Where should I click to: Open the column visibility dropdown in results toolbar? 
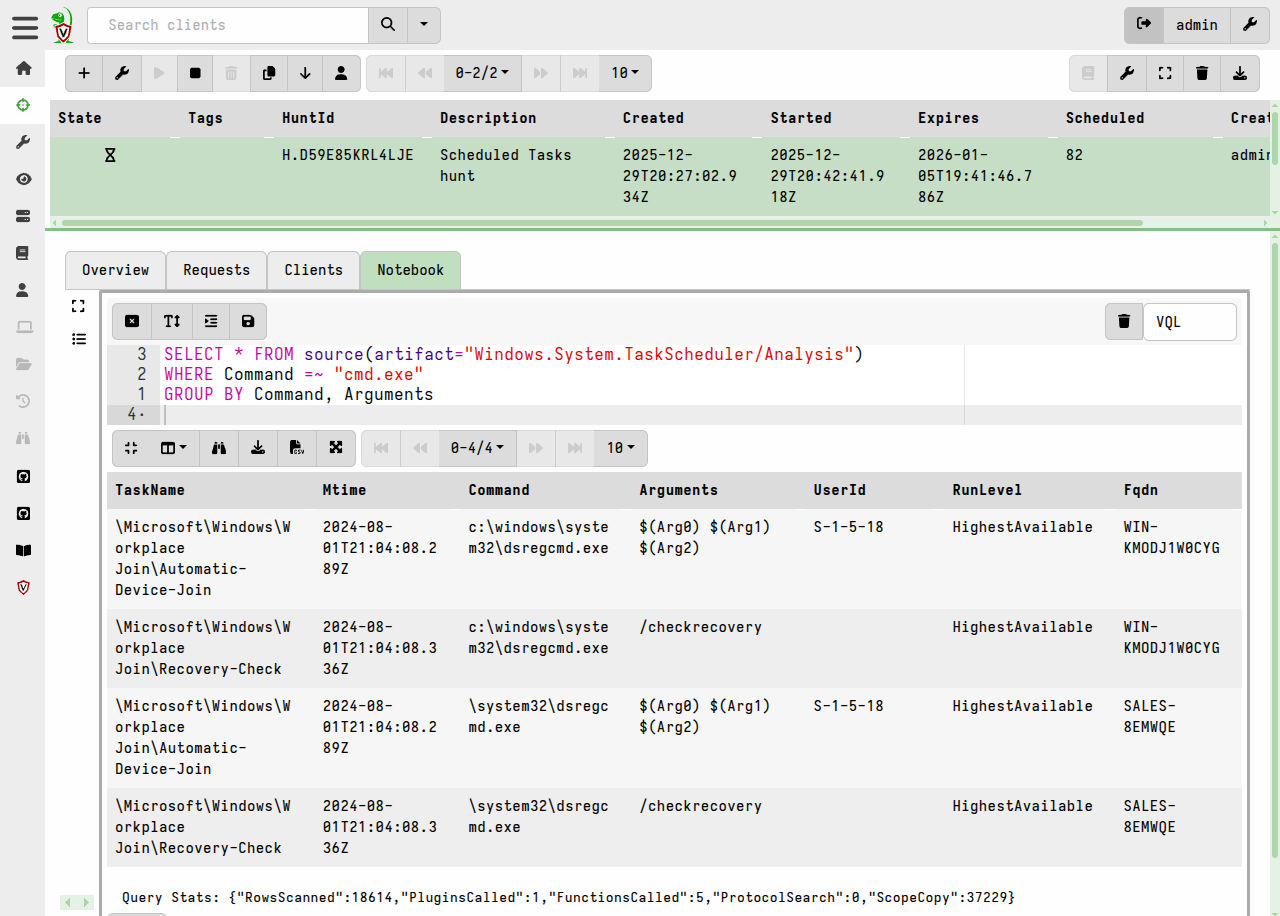click(174, 448)
